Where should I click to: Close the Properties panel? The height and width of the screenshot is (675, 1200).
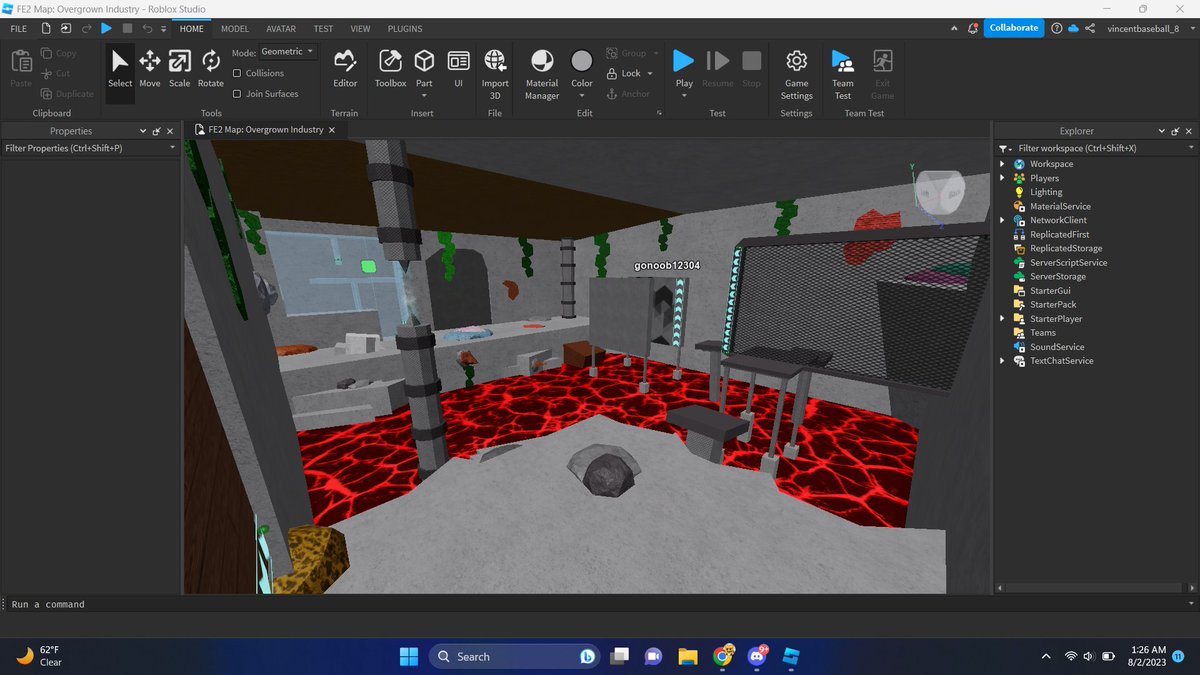170,131
